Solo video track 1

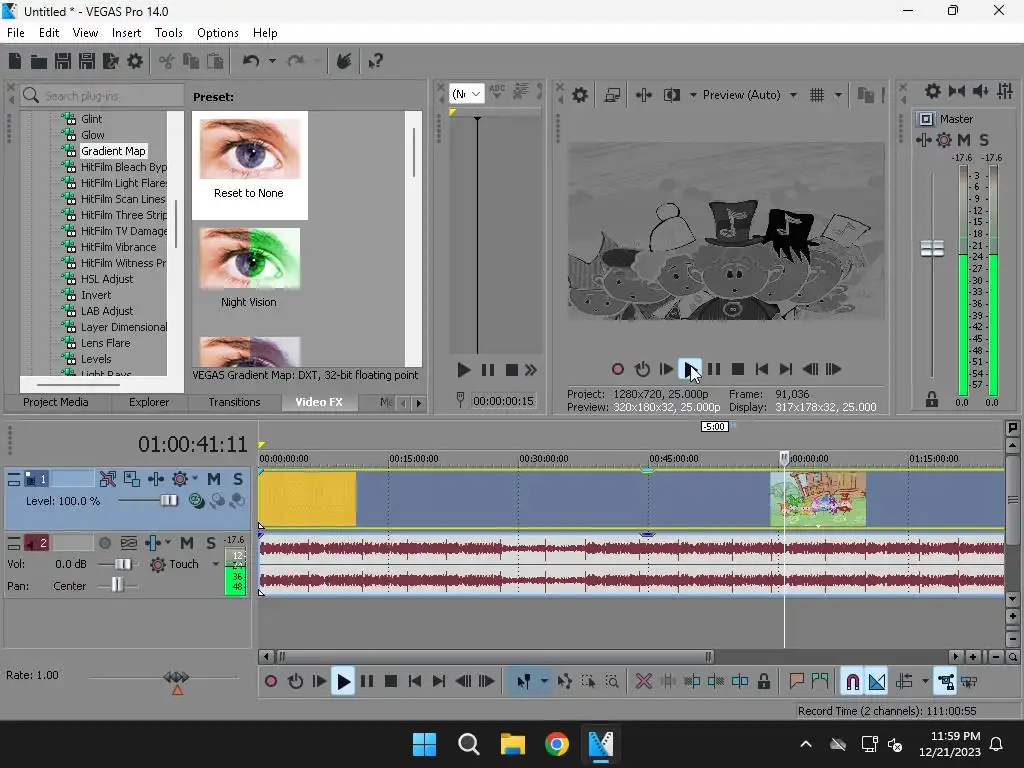click(238, 479)
